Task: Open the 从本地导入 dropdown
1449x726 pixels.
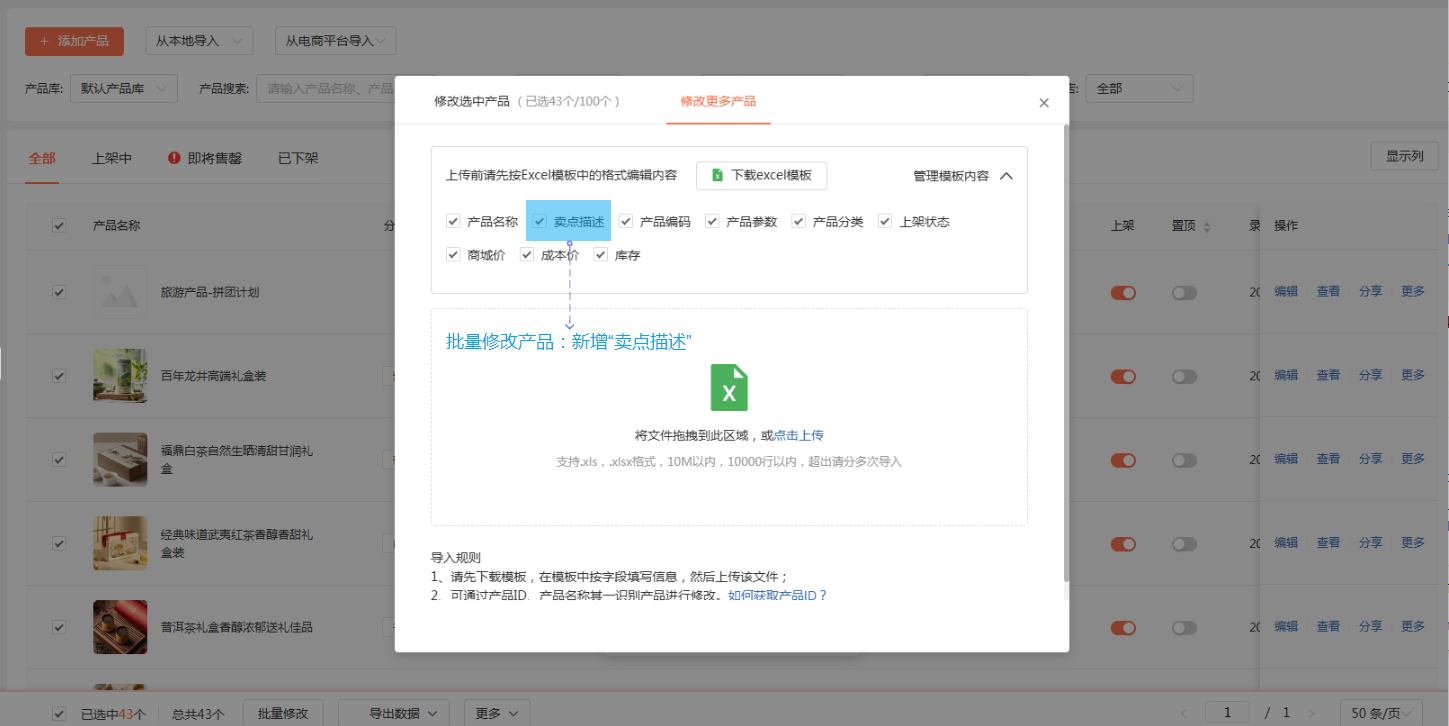Action: 198,41
